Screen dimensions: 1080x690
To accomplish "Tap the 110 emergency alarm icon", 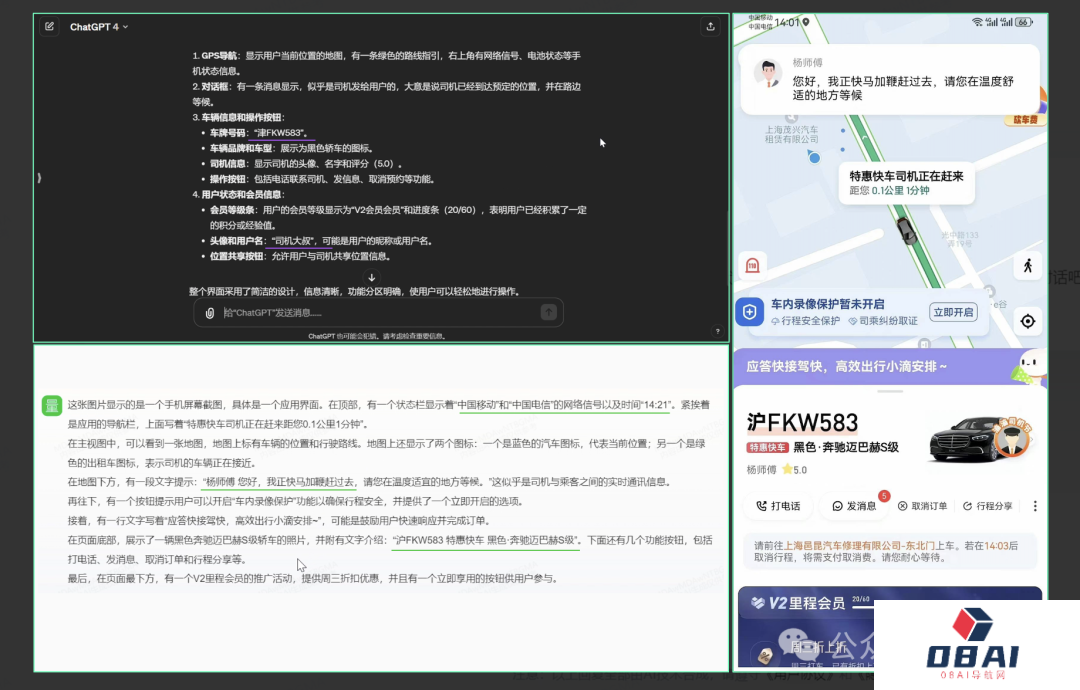I will coord(752,265).
